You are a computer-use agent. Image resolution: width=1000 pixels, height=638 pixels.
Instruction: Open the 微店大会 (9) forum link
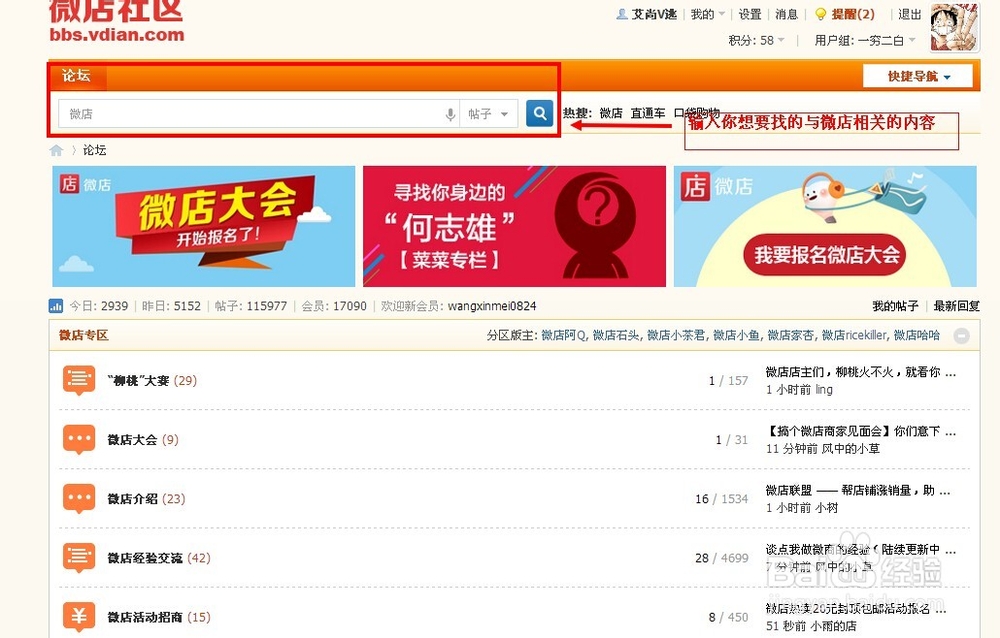pos(132,440)
